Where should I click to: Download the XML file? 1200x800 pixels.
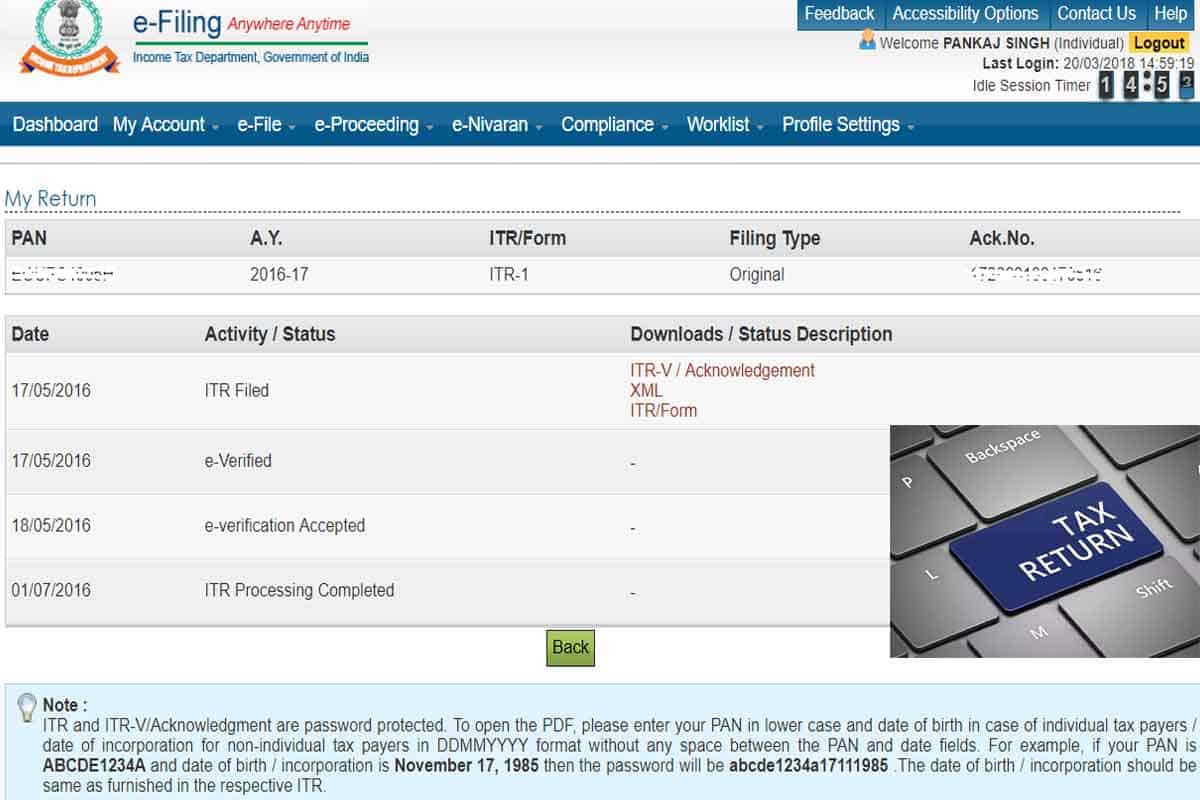click(x=645, y=390)
